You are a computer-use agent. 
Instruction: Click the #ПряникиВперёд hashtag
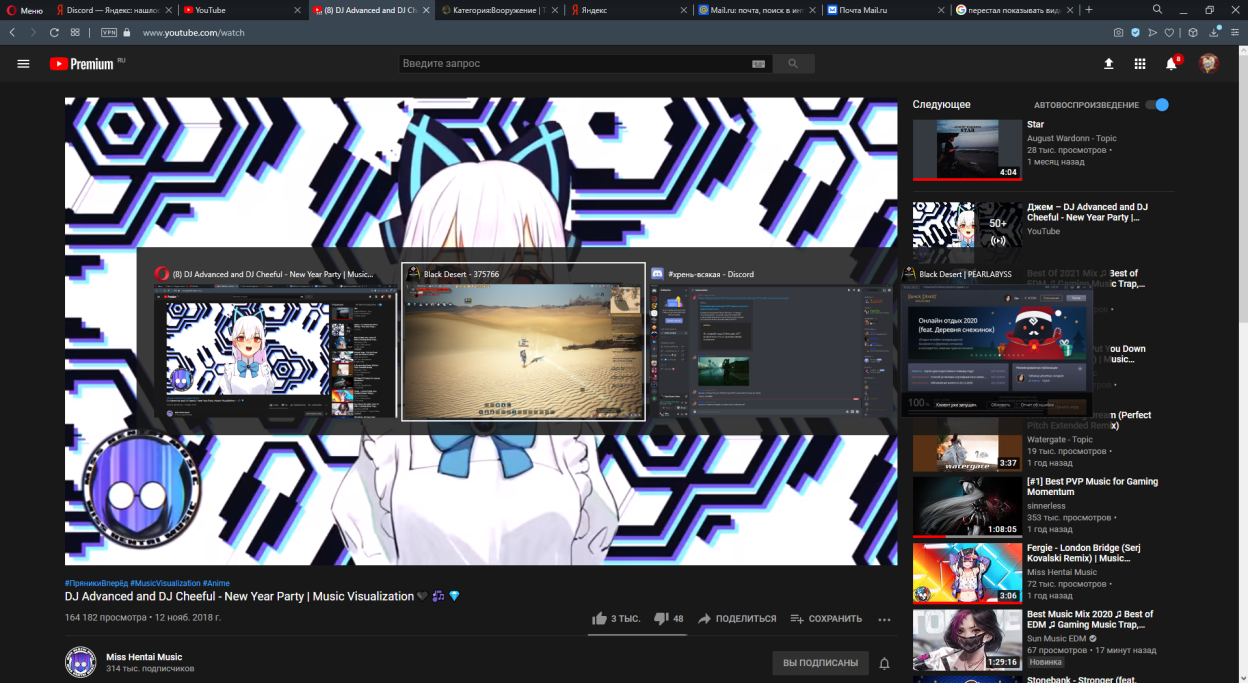pos(95,583)
